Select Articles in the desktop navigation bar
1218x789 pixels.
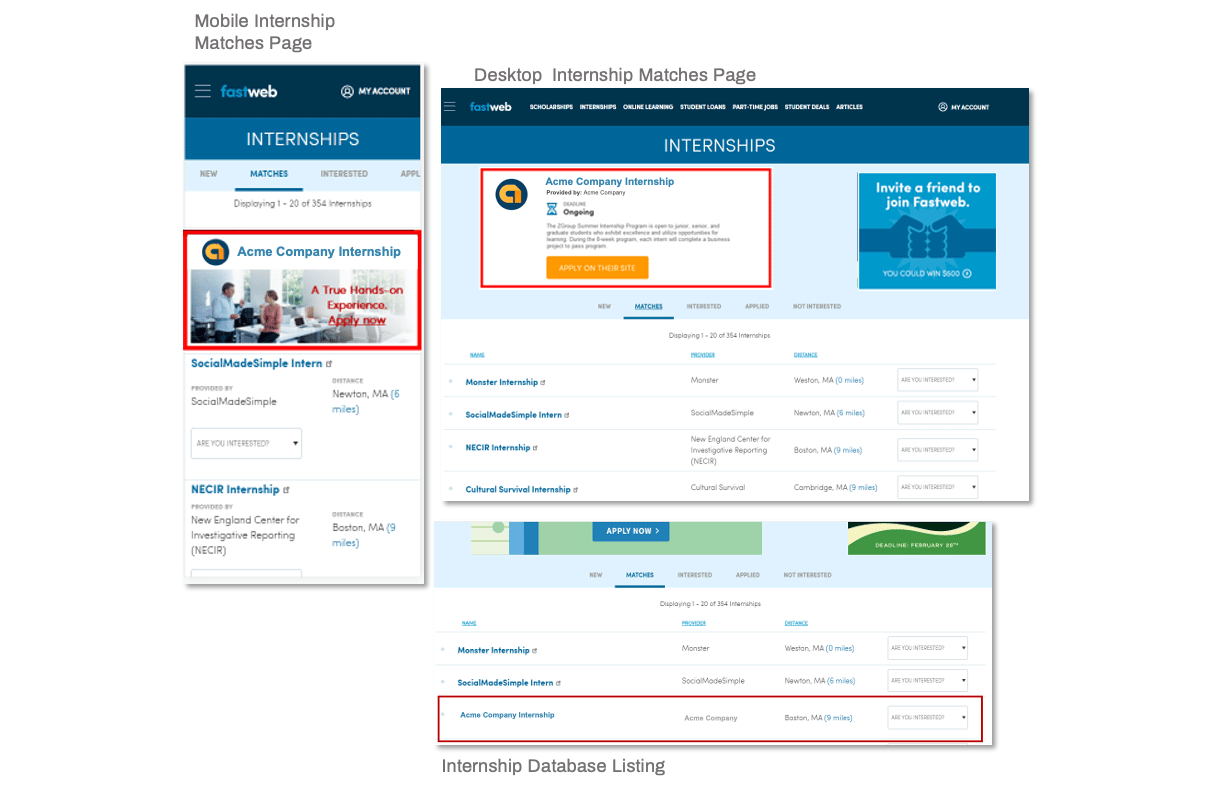[x=849, y=107]
